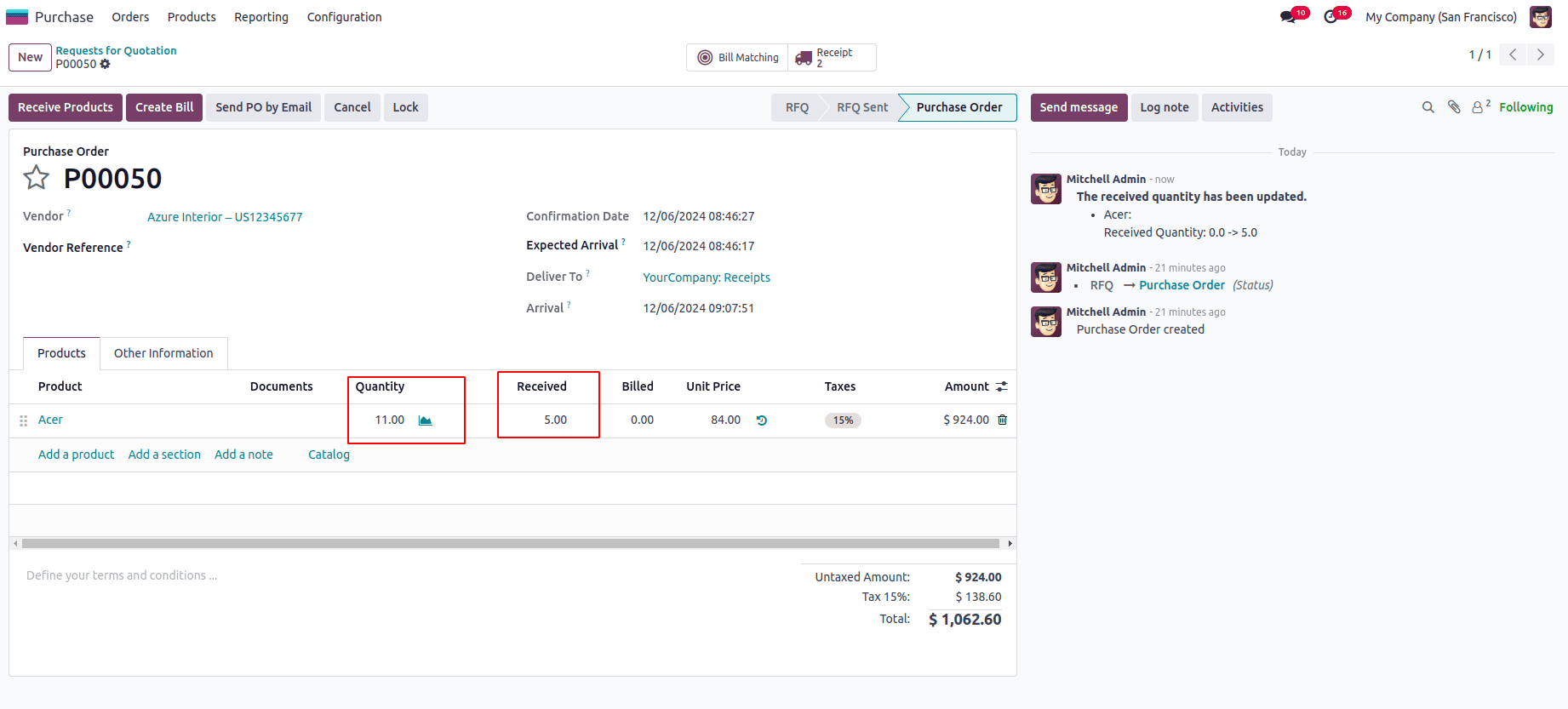Click the Vendor Reference field
Viewport: 1568px width, 709px height.
pos(323,248)
